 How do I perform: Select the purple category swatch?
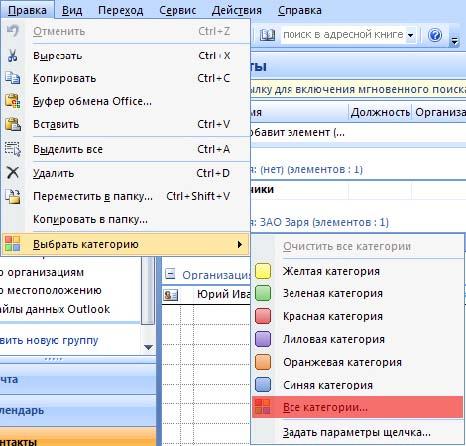click(263, 339)
